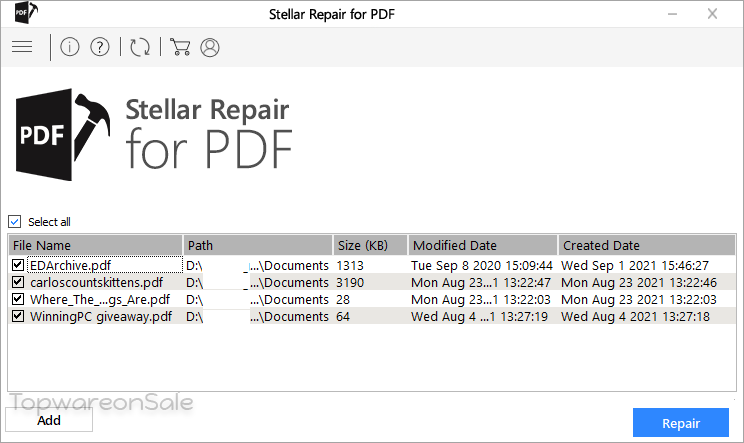Select the Where_The_...gs_Are.pdf file name
This screenshot has height=443, width=744.
[100, 299]
